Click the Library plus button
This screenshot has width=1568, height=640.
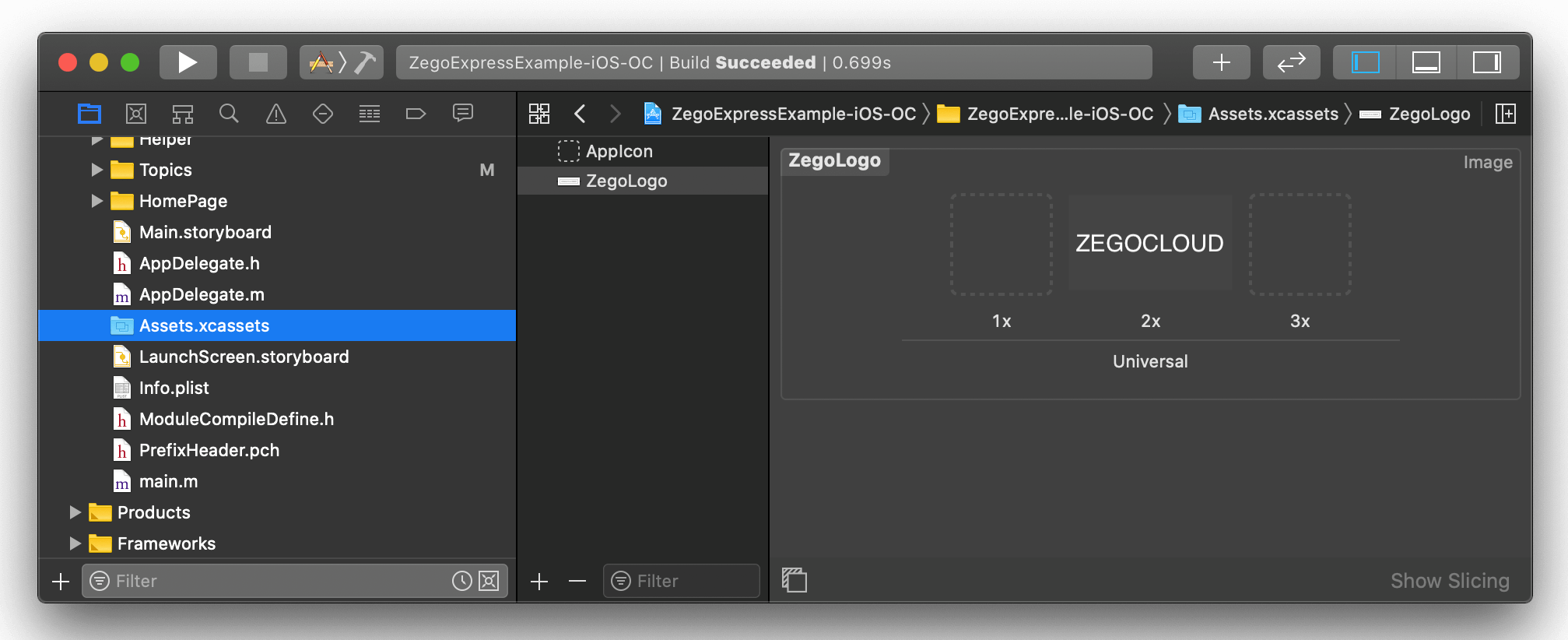point(1221,62)
